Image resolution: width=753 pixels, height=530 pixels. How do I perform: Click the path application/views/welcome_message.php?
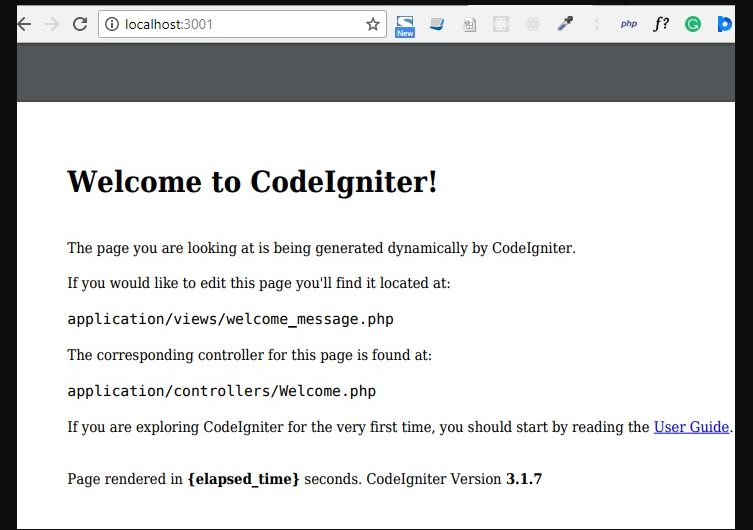pos(231,319)
